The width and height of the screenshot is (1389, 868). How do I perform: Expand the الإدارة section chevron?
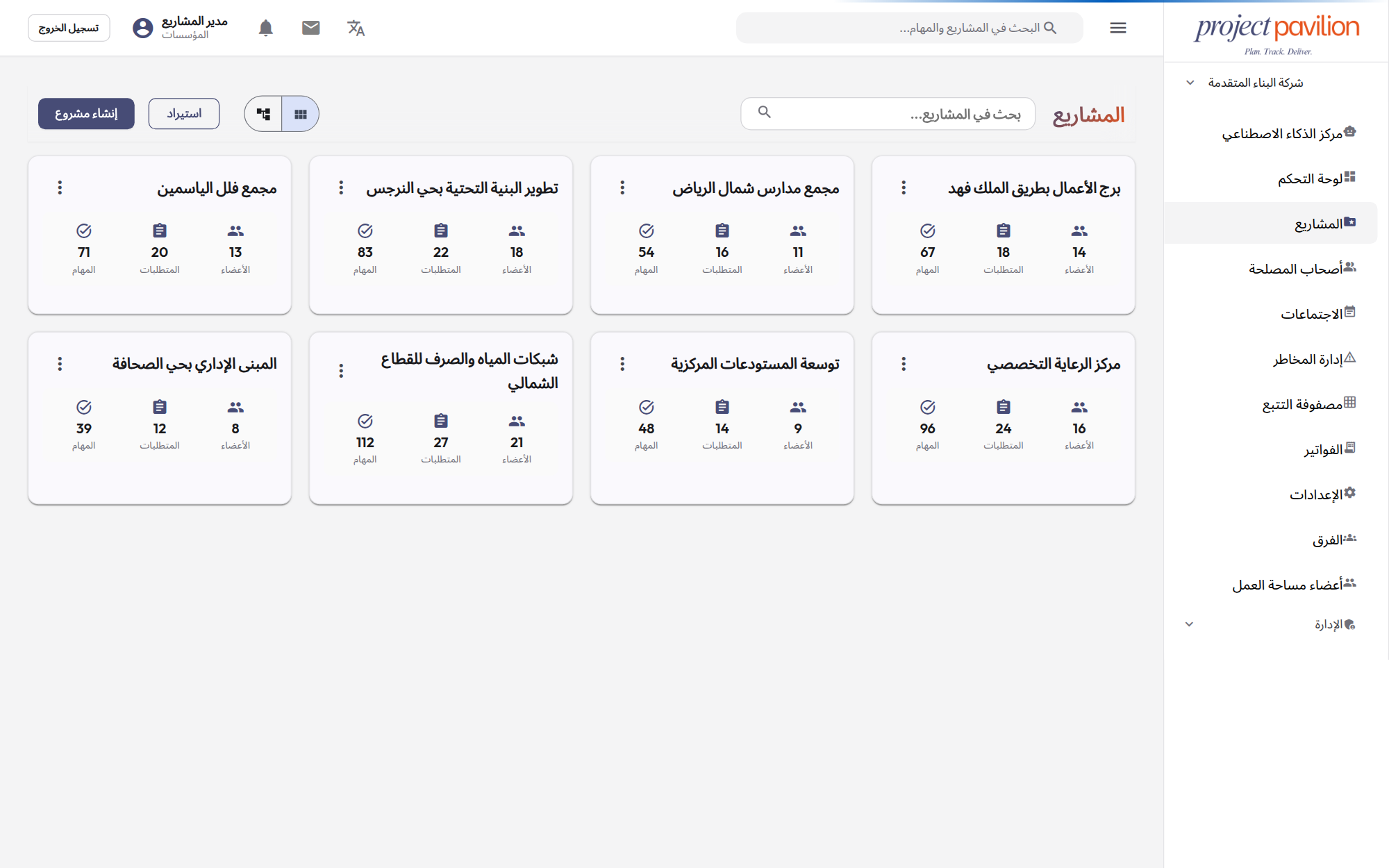coord(1189,624)
